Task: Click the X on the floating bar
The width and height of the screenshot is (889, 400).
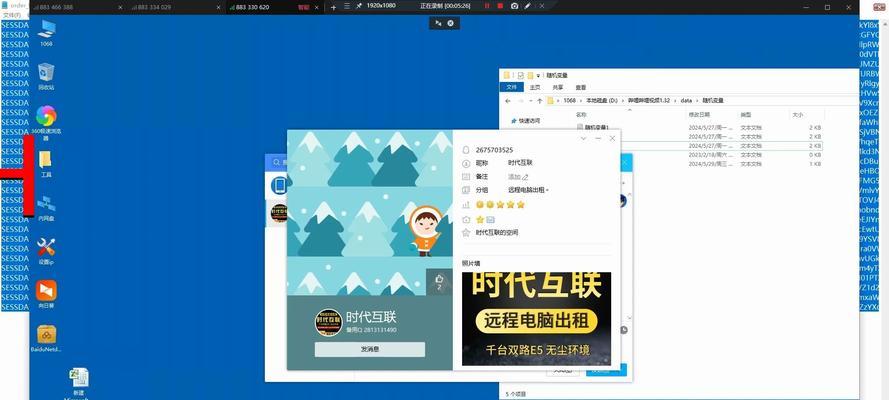Action: tap(451, 23)
